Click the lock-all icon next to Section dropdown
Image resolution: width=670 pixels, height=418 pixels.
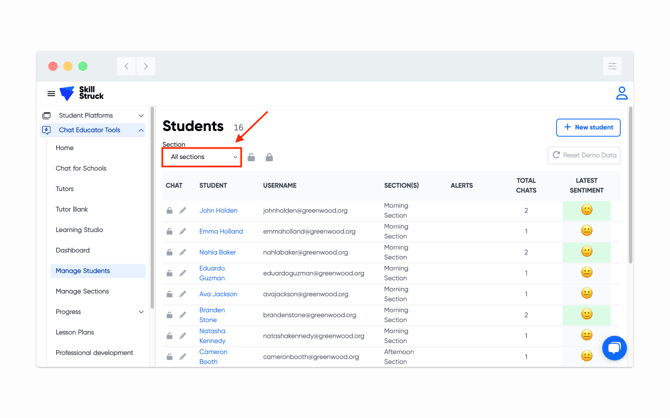point(269,157)
